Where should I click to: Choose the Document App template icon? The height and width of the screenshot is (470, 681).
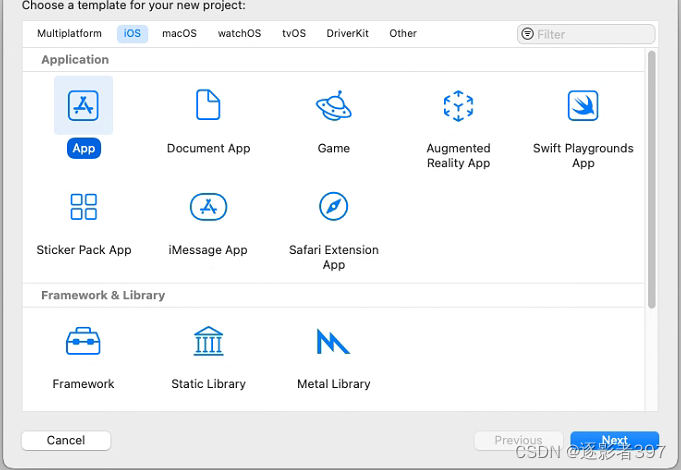(208, 105)
